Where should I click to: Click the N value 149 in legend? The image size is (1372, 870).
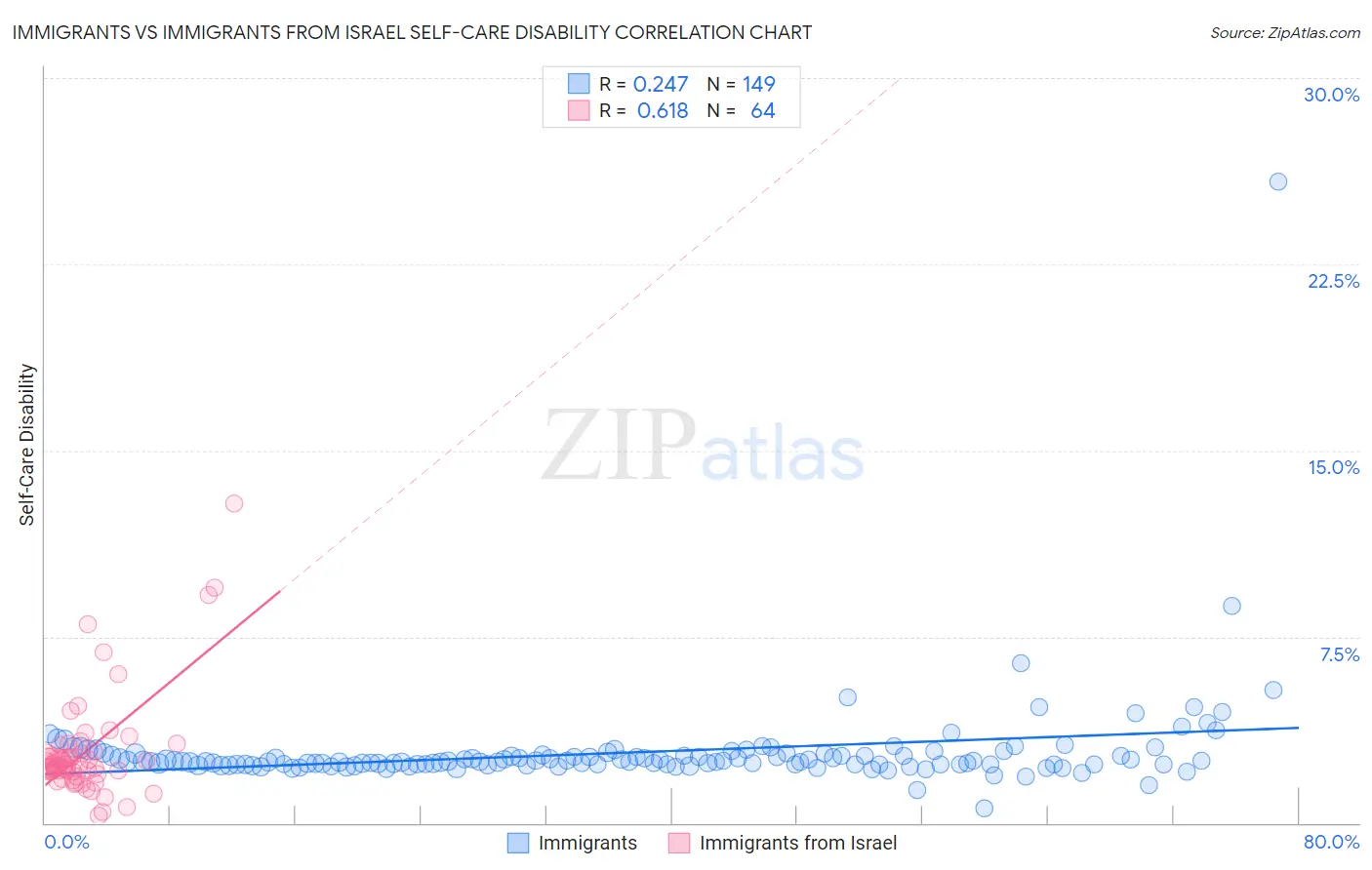[758, 84]
